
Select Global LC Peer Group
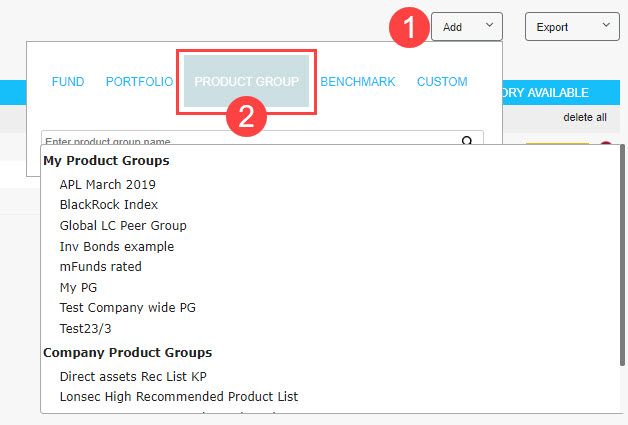click(123, 226)
